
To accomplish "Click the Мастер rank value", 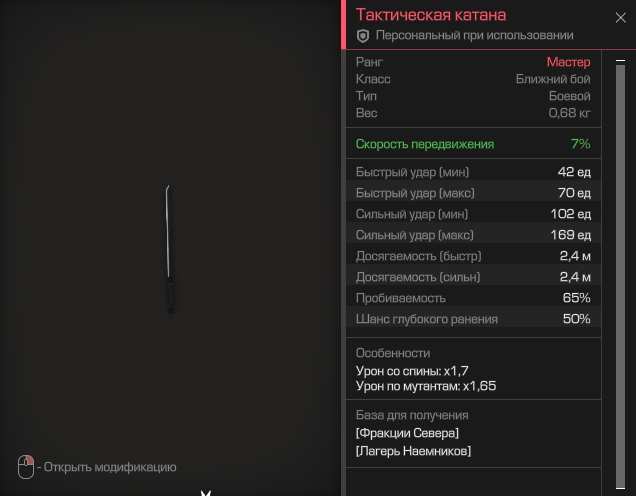I will point(568,62).
